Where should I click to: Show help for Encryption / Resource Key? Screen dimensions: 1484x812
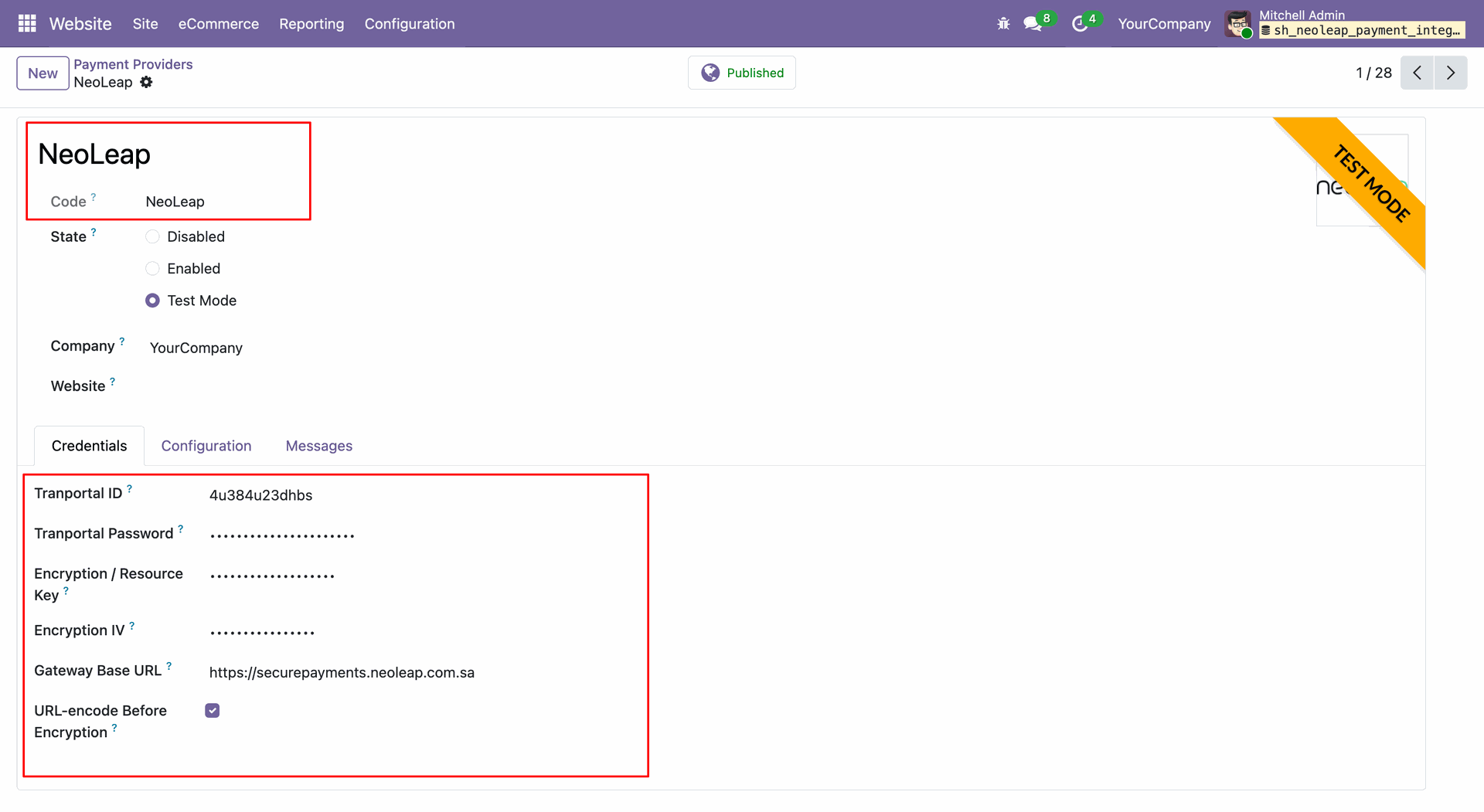[x=66, y=590]
